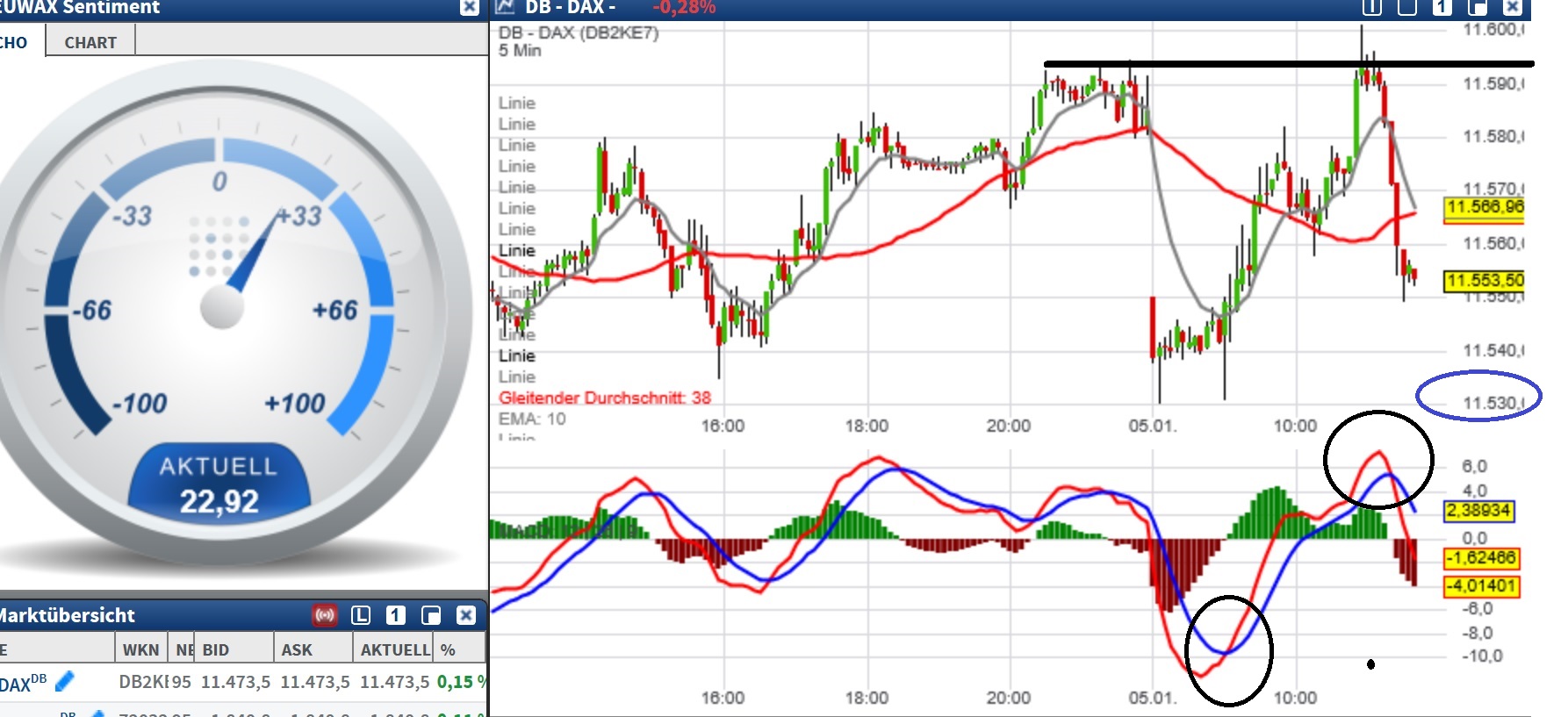Screen dimensions: 1568x717
Task: Close the Marktübersicht panel
Action: [466, 615]
